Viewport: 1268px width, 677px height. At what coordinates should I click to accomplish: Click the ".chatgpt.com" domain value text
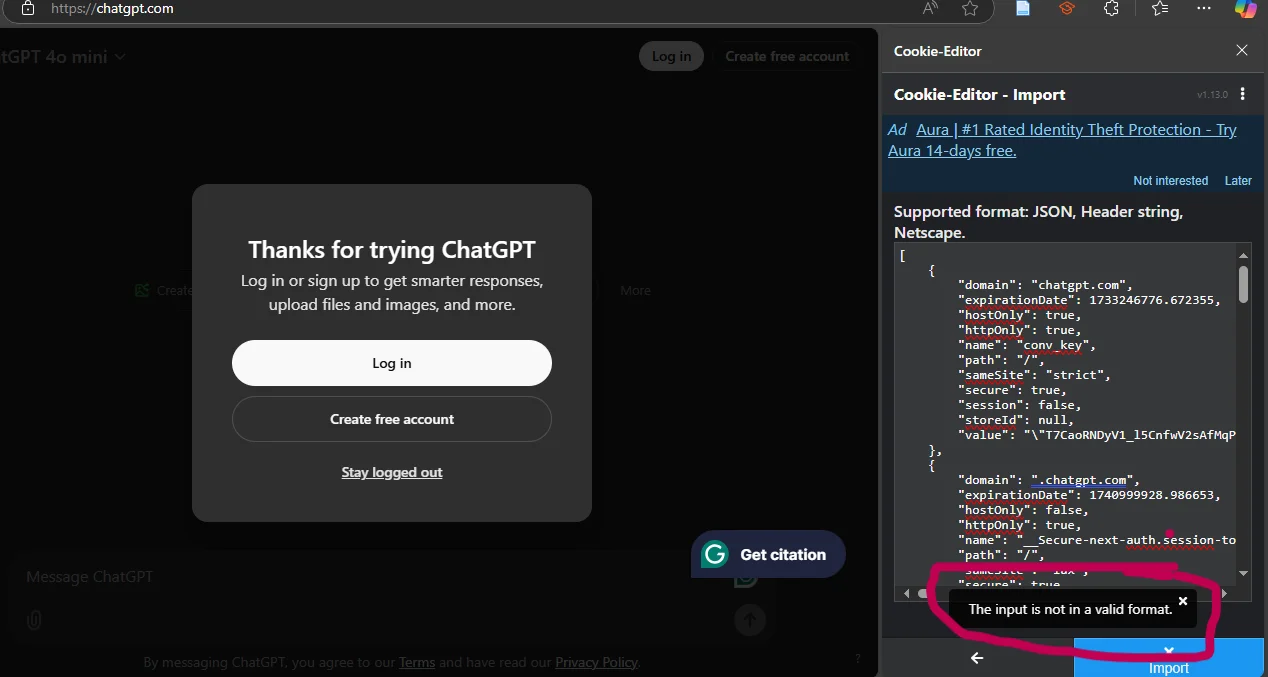point(1084,480)
